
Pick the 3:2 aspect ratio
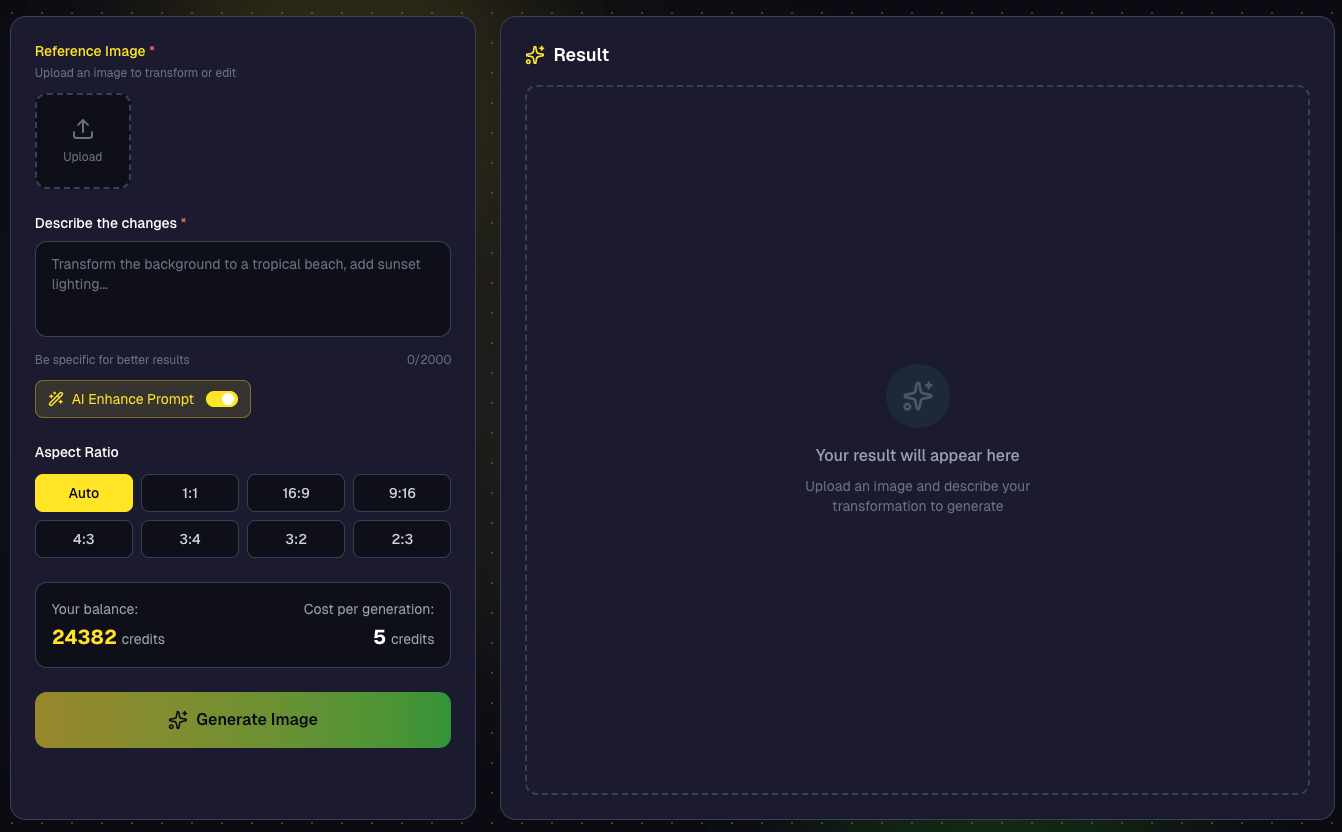point(295,538)
